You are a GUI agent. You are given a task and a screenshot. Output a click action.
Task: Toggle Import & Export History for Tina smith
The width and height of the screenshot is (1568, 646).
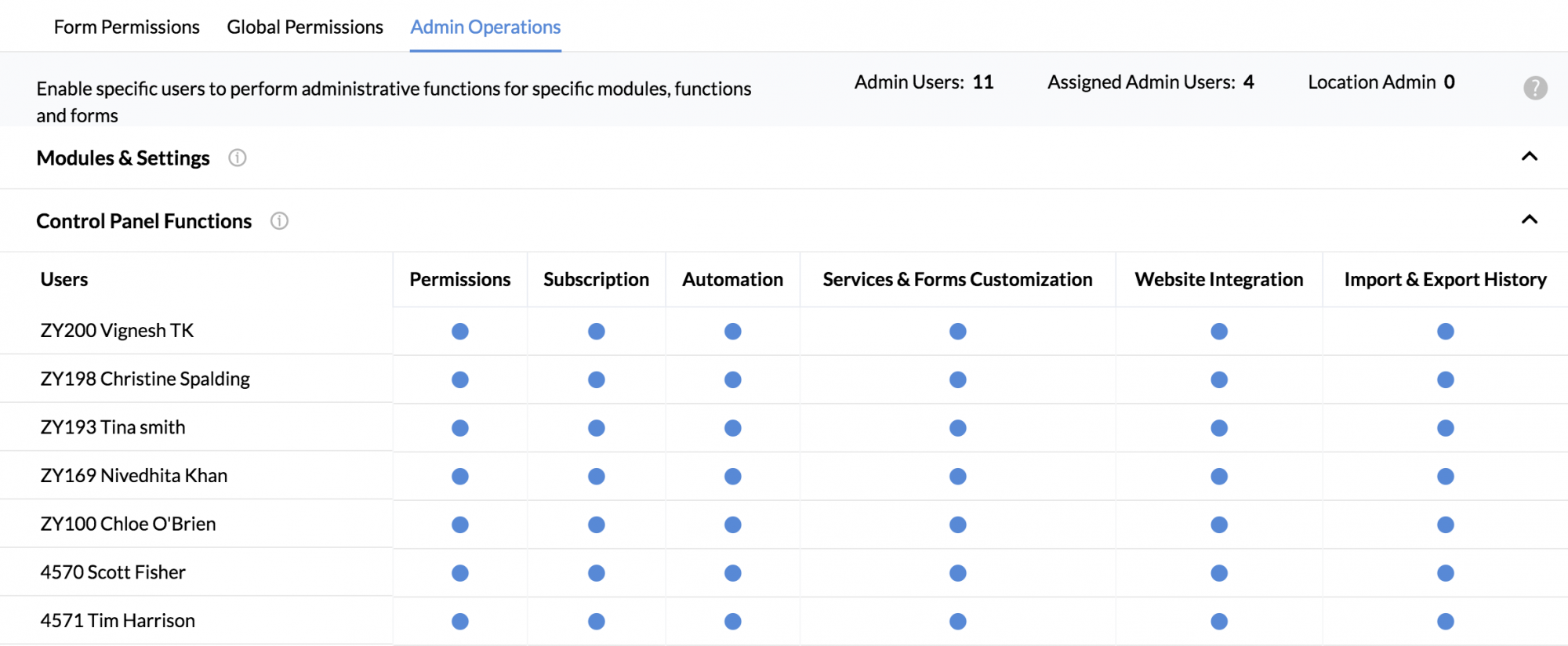[1446, 428]
